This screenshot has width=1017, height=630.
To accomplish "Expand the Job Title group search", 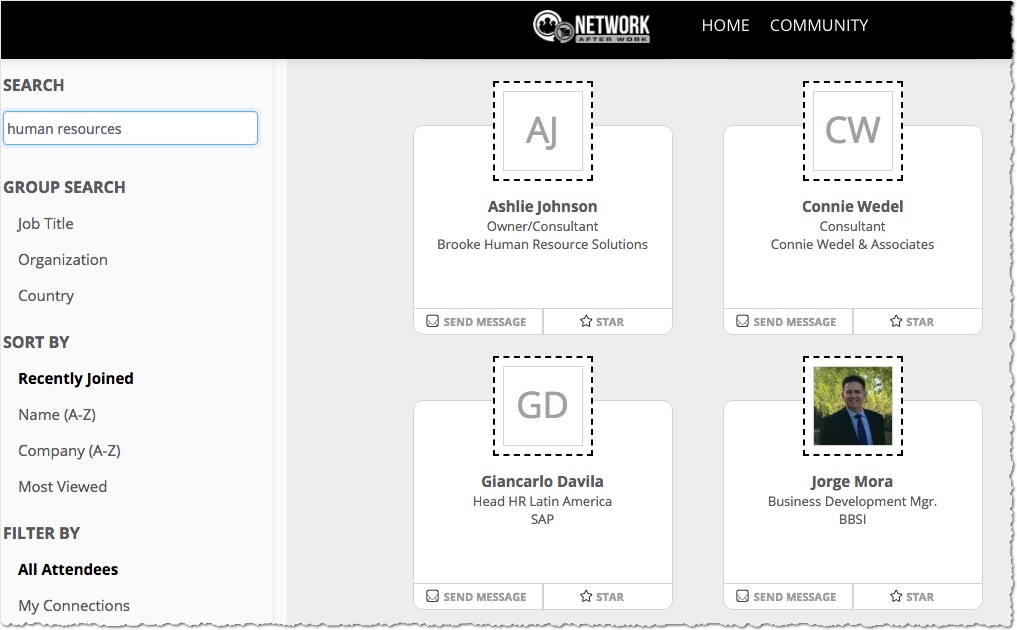I will click(x=46, y=224).
